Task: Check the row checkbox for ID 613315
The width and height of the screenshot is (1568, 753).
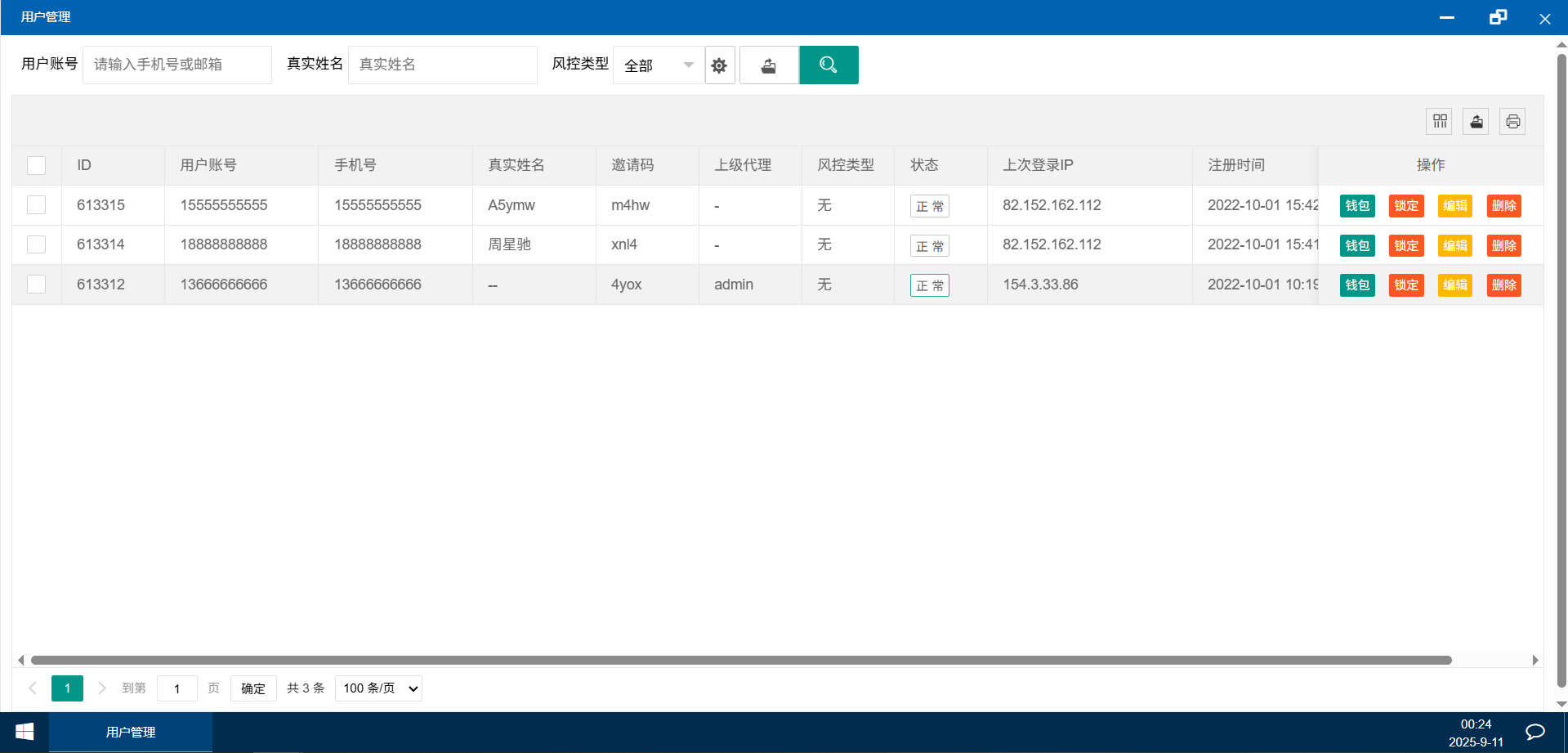Action: coord(37,205)
